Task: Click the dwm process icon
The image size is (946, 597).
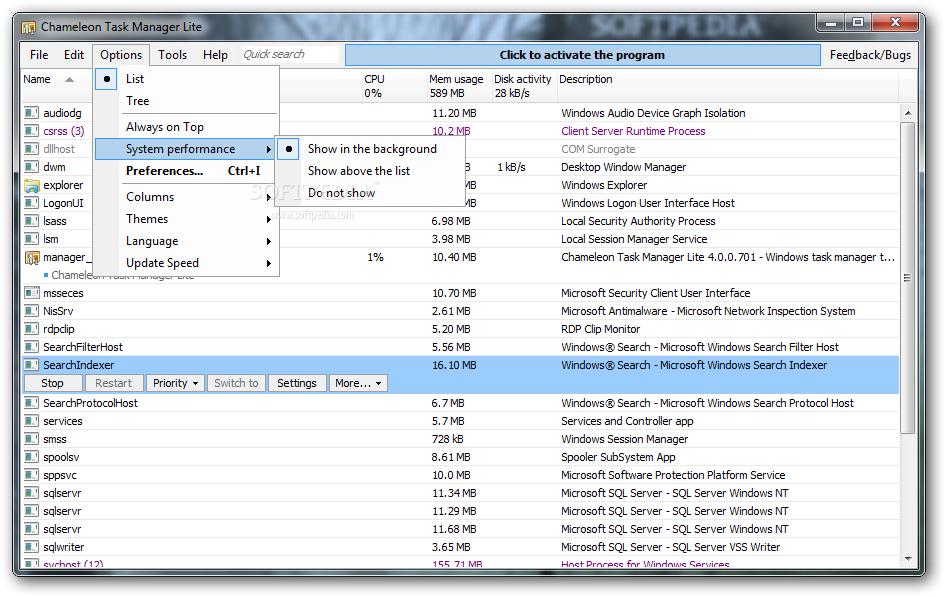Action: (31, 167)
